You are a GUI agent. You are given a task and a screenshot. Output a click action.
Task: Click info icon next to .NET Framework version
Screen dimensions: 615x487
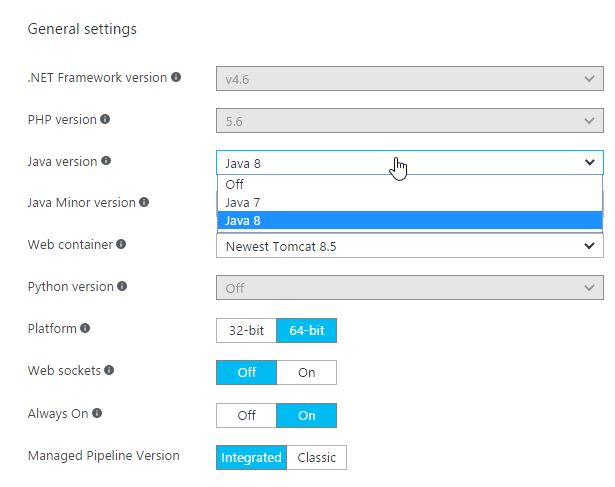pos(176,77)
